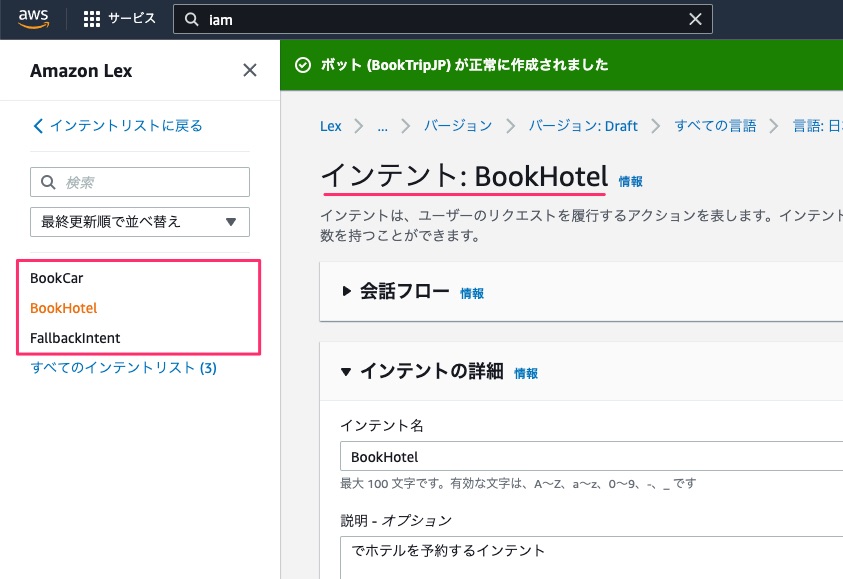Focus the intent search field
This screenshot has width=843, height=579.
pyautogui.click(x=140, y=182)
